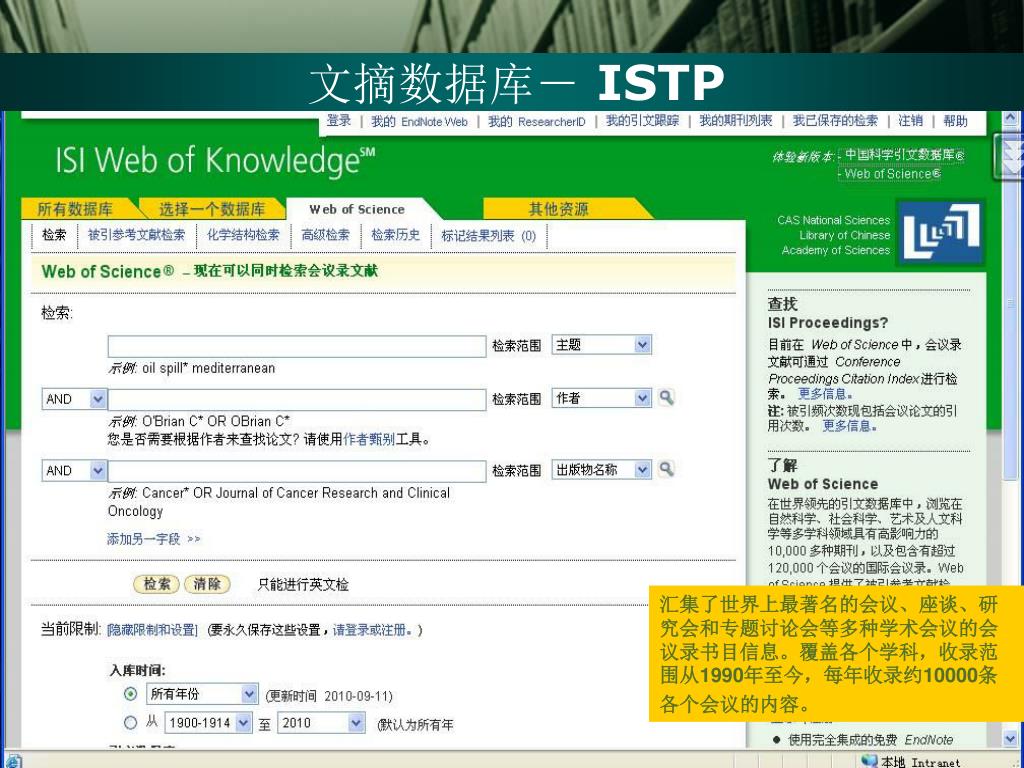
Task: Switch to the 其他资源 tab
Action: point(558,209)
